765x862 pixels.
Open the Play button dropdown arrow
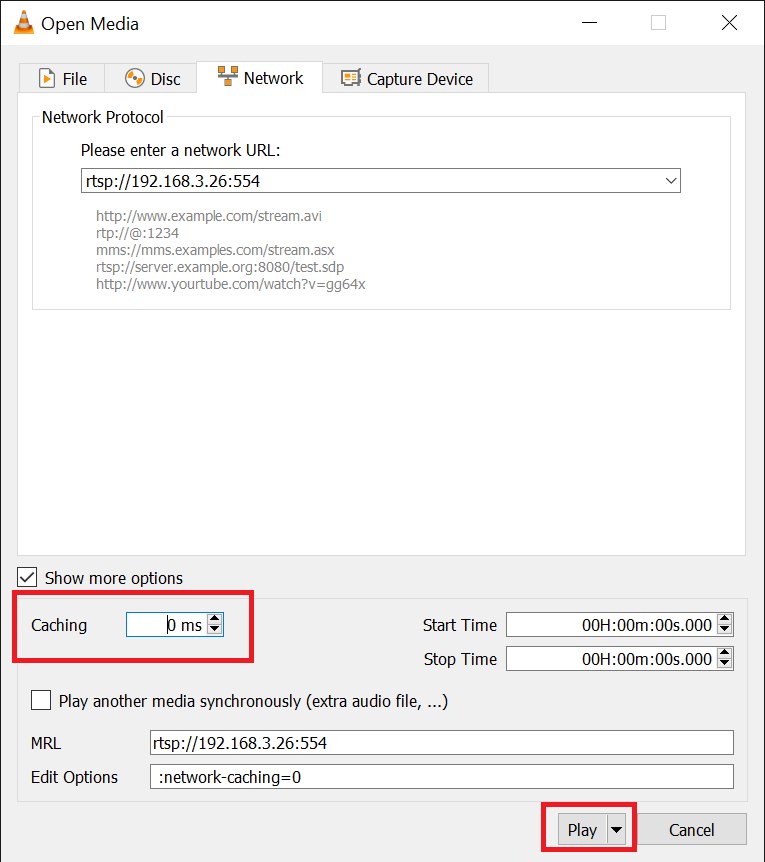tap(617, 830)
